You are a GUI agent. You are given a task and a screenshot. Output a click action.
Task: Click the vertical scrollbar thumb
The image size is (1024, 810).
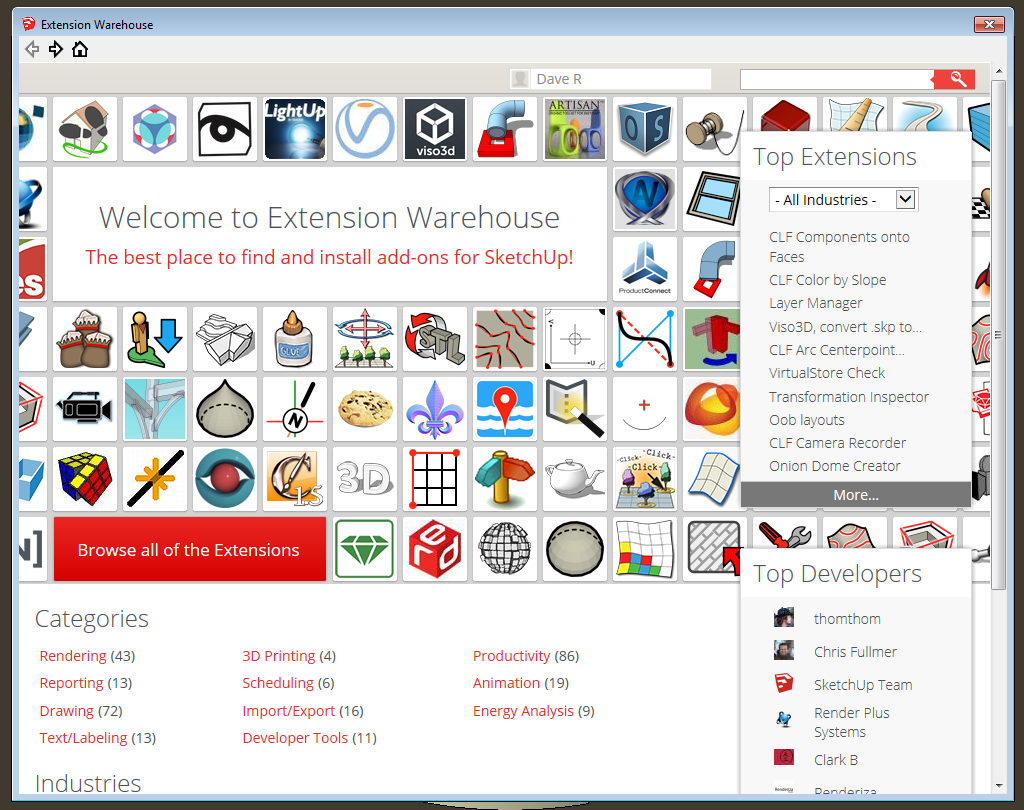click(x=998, y=335)
